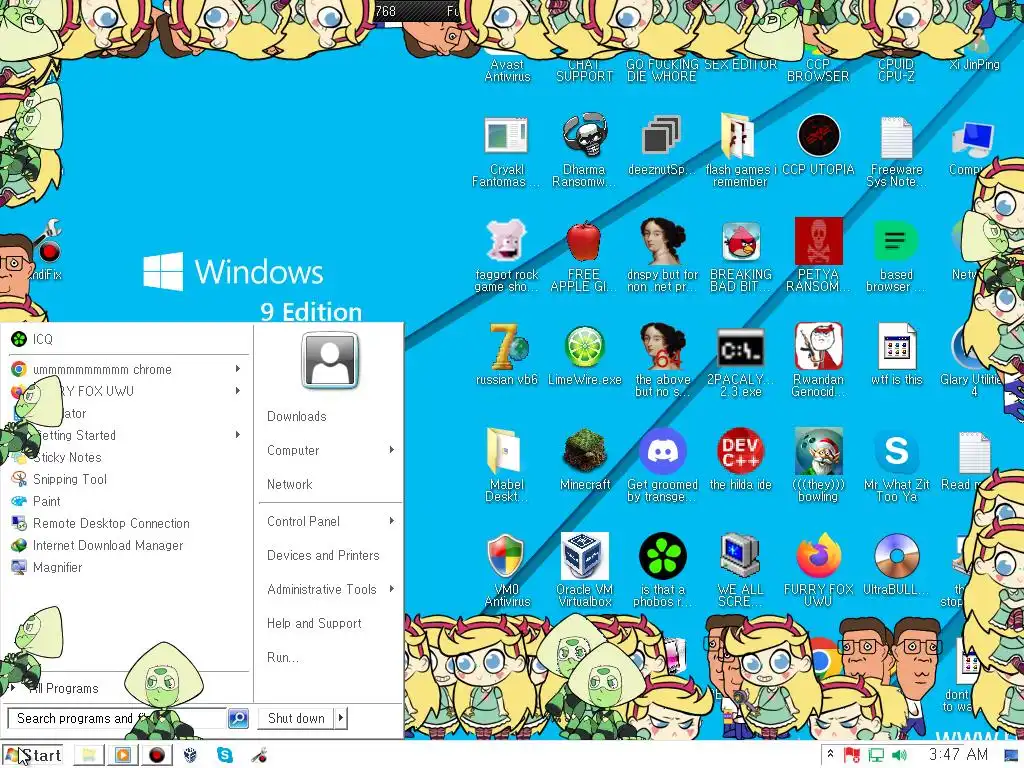1024x768 pixels.
Task: Launch Oracle VM Virtualbox
Action: click(x=584, y=556)
